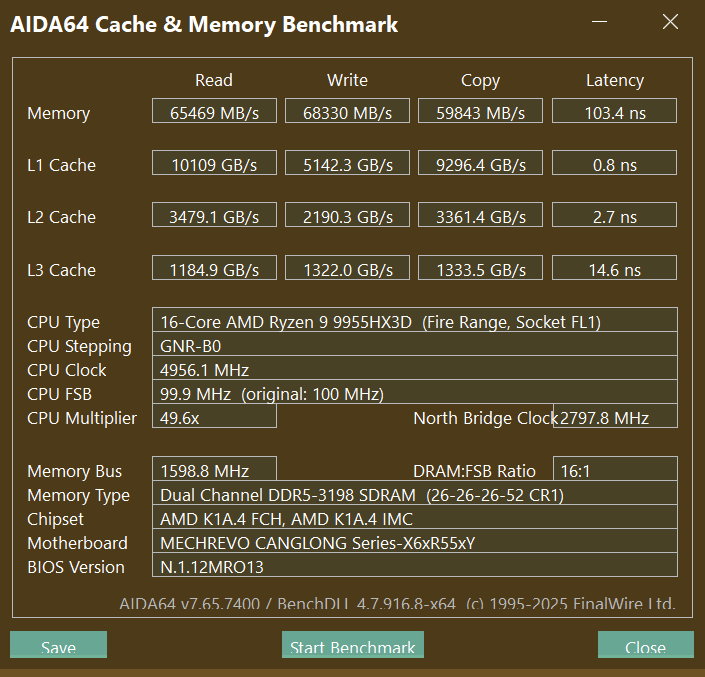The height and width of the screenshot is (677, 705).
Task: Click the Save button
Action: 58,645
